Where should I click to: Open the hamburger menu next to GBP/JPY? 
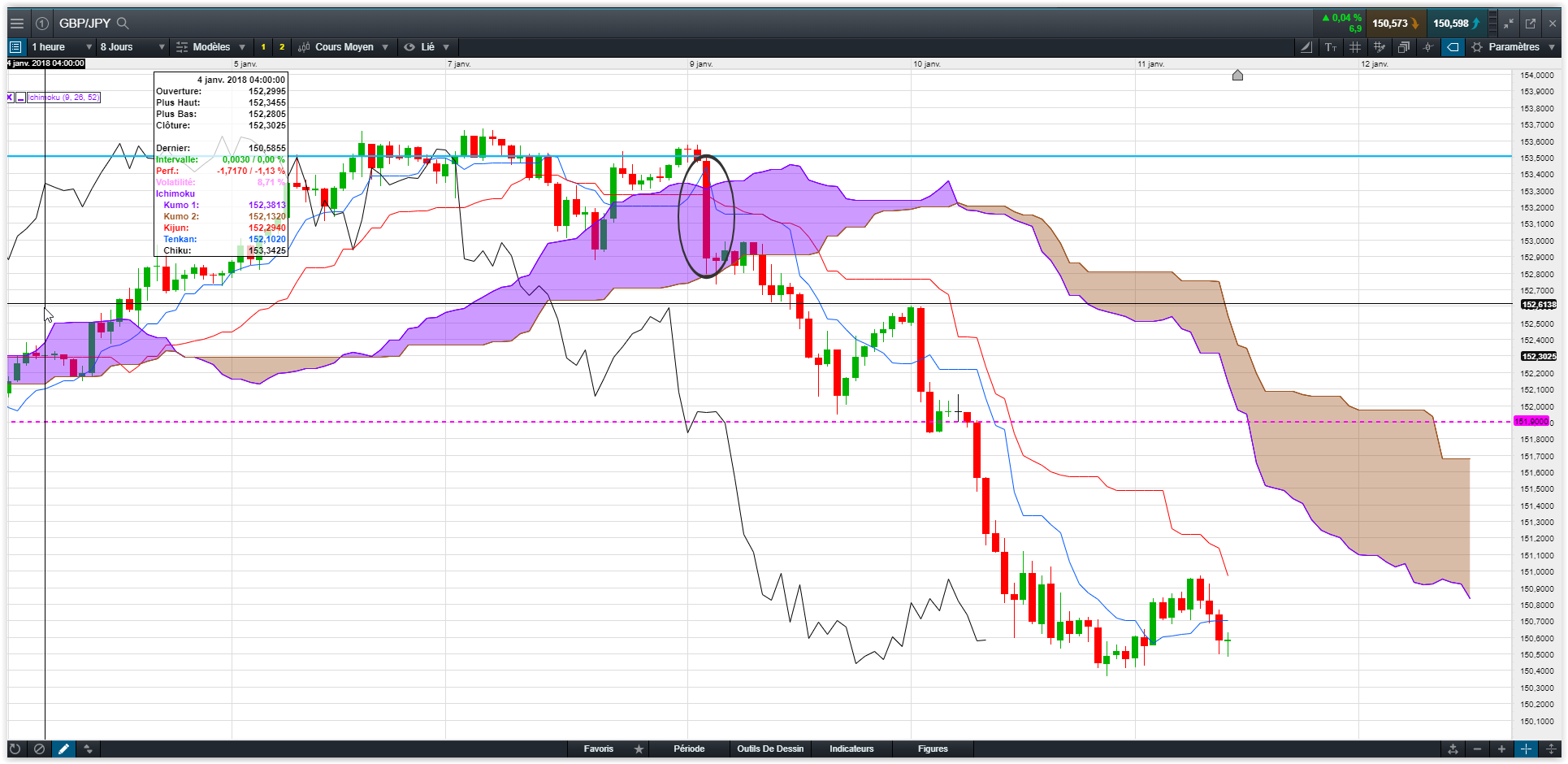pos(16,24)
